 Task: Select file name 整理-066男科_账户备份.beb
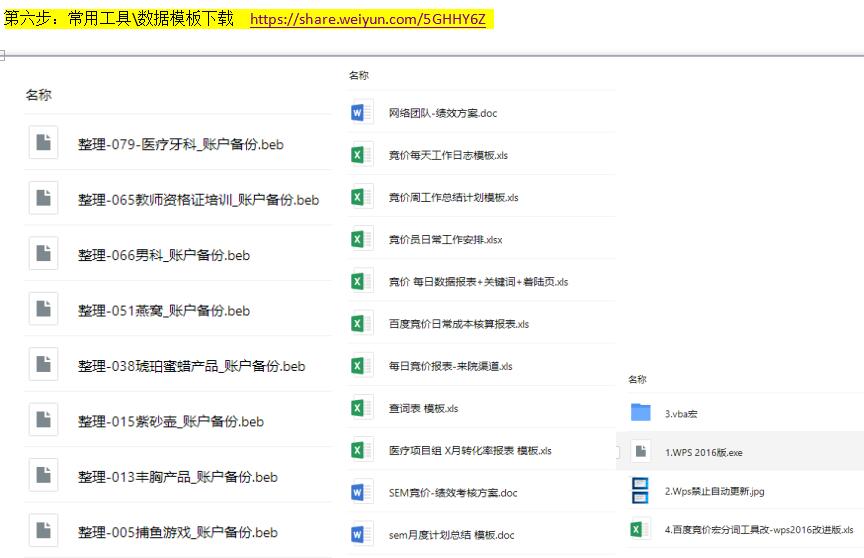164,255
